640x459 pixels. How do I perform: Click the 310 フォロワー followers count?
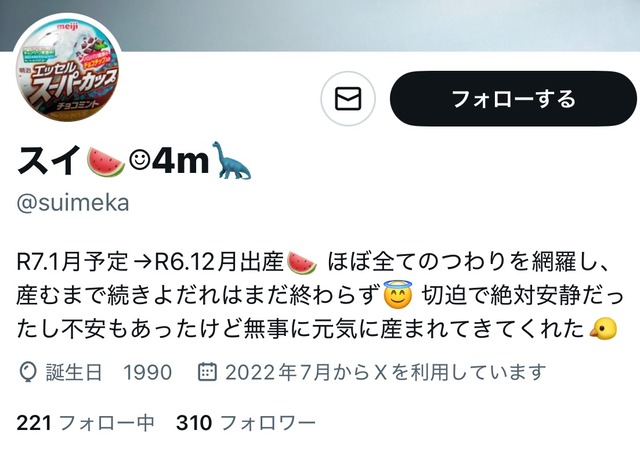(x=246, y=423)
